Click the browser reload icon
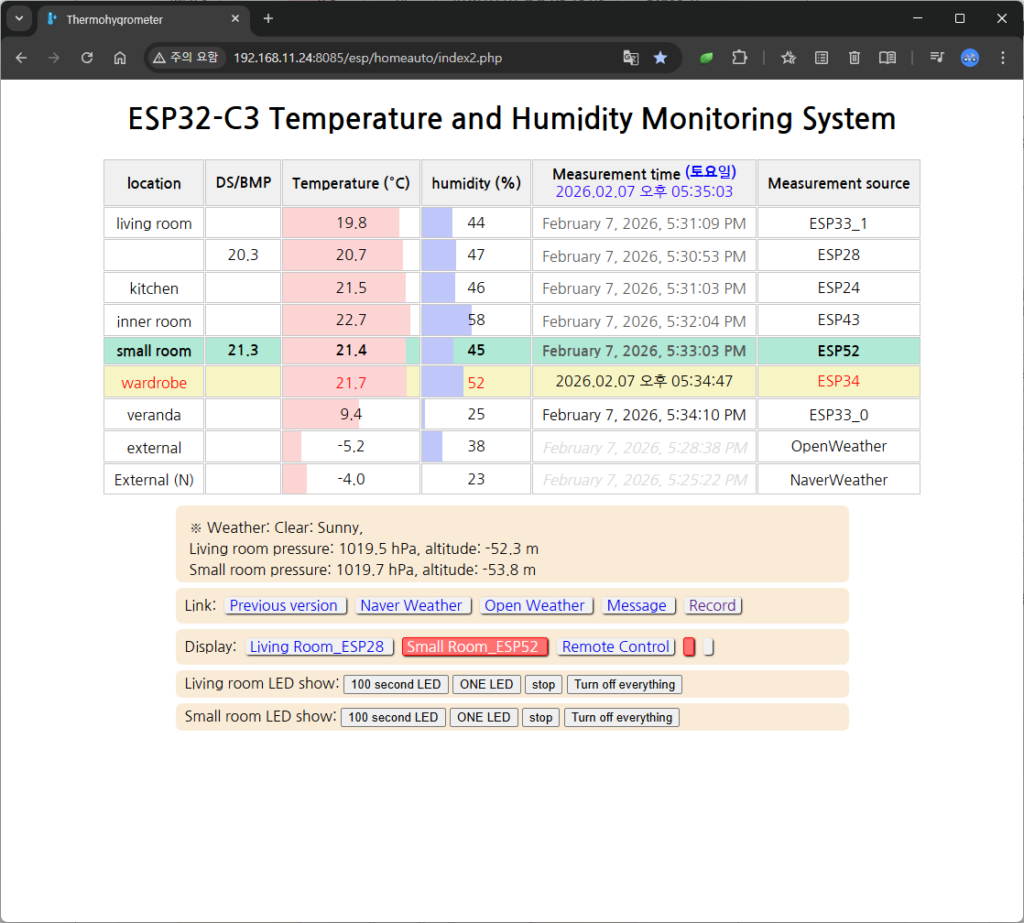This screenshot has height=923, width=1024. tap(87, 58)
